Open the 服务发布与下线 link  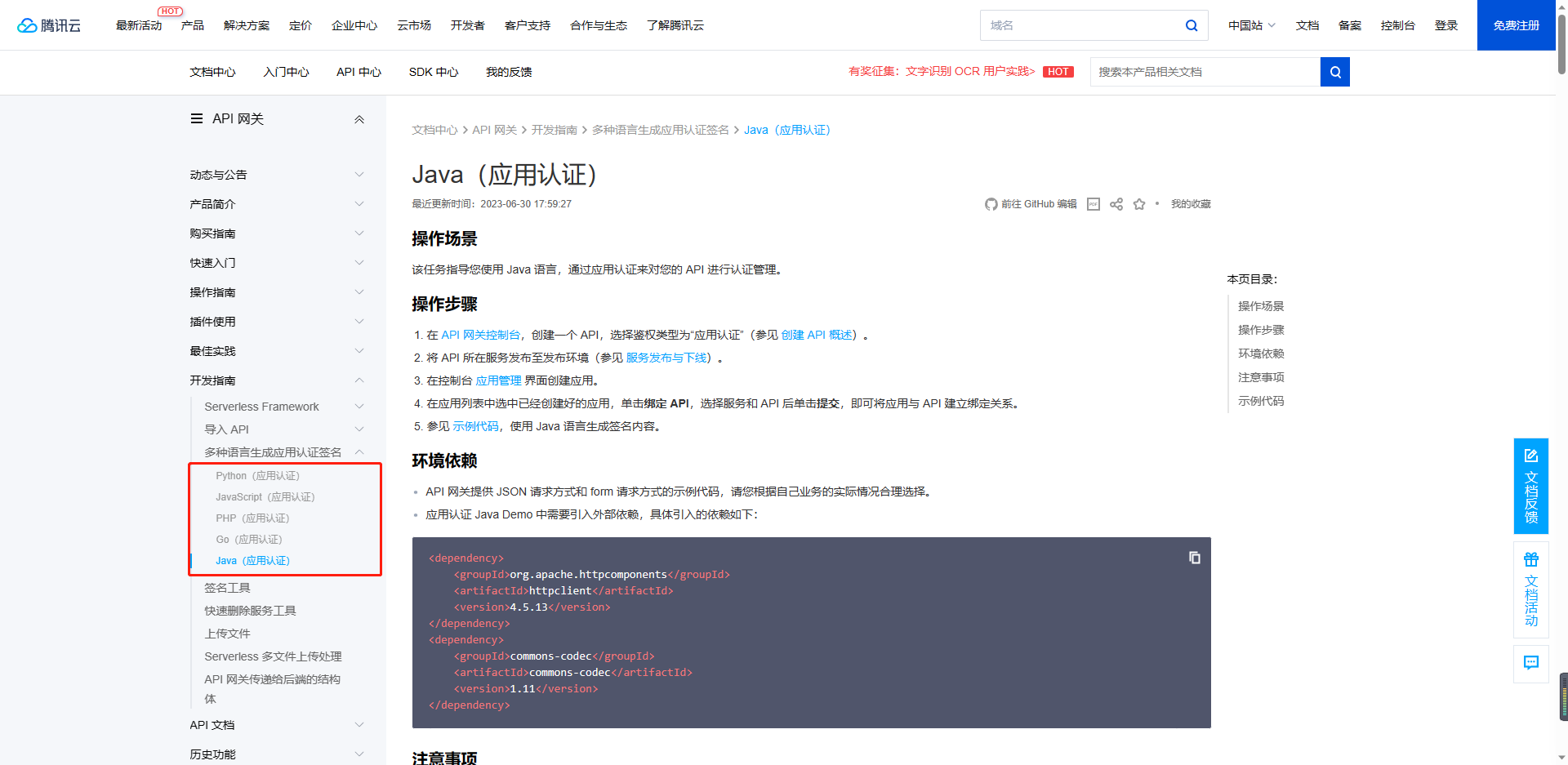coord(666,358)
